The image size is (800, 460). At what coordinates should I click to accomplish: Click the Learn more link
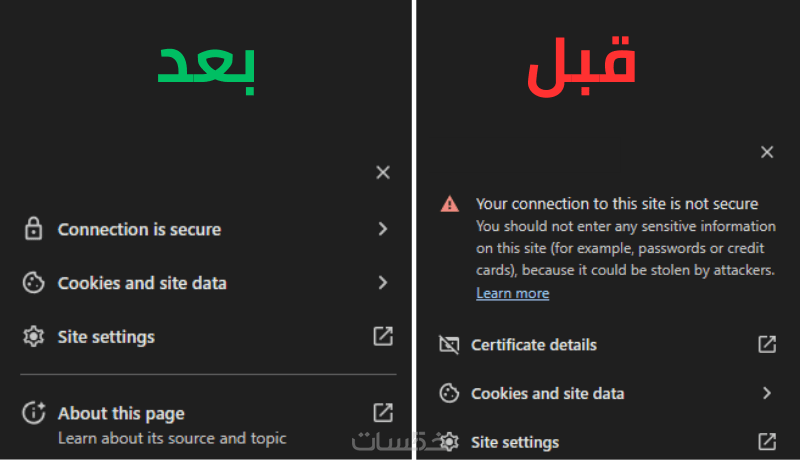[512, 293]
